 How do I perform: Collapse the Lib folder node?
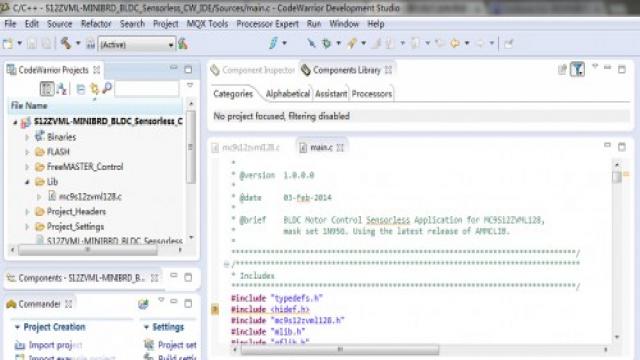pyautogui.click(x=27, y=182)
